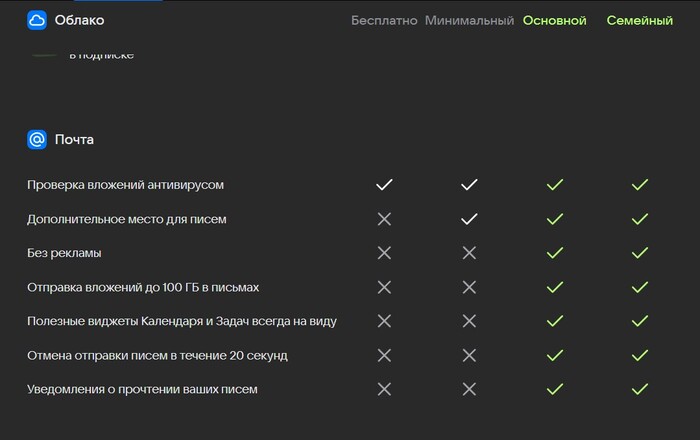Click Семейный checkmark for Отмена отправки писем
700x440 pixels.
640,356
